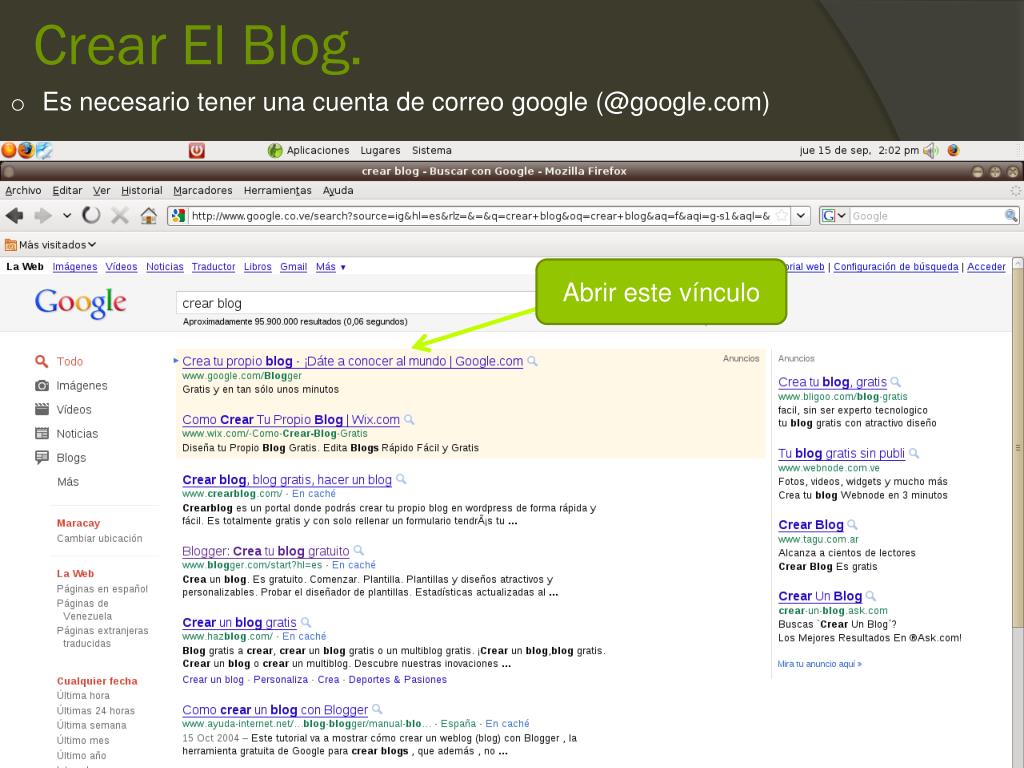Reload the page with the refresh icon

[x=91, y=215]
